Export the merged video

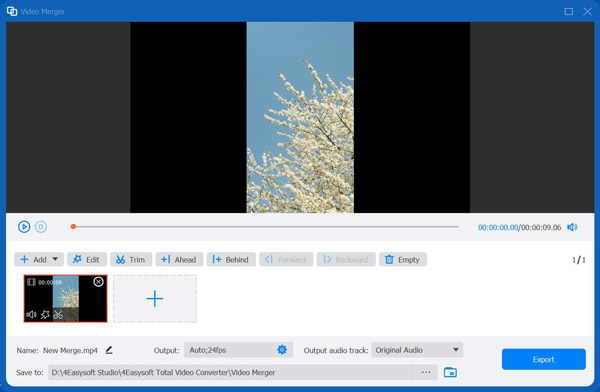[543, 359]
